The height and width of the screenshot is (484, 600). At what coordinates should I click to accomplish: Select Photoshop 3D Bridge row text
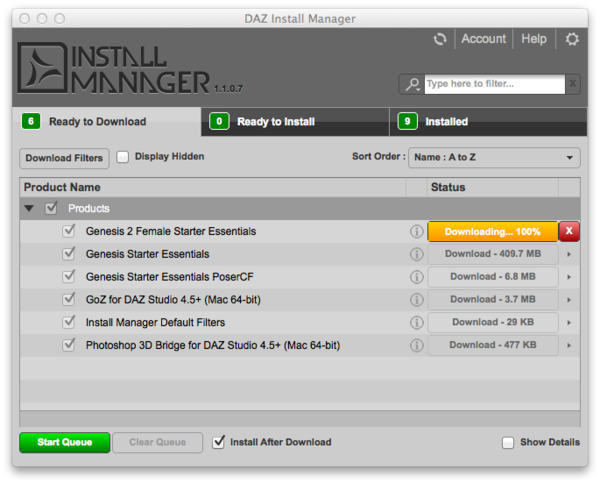(x=213, y=345)
